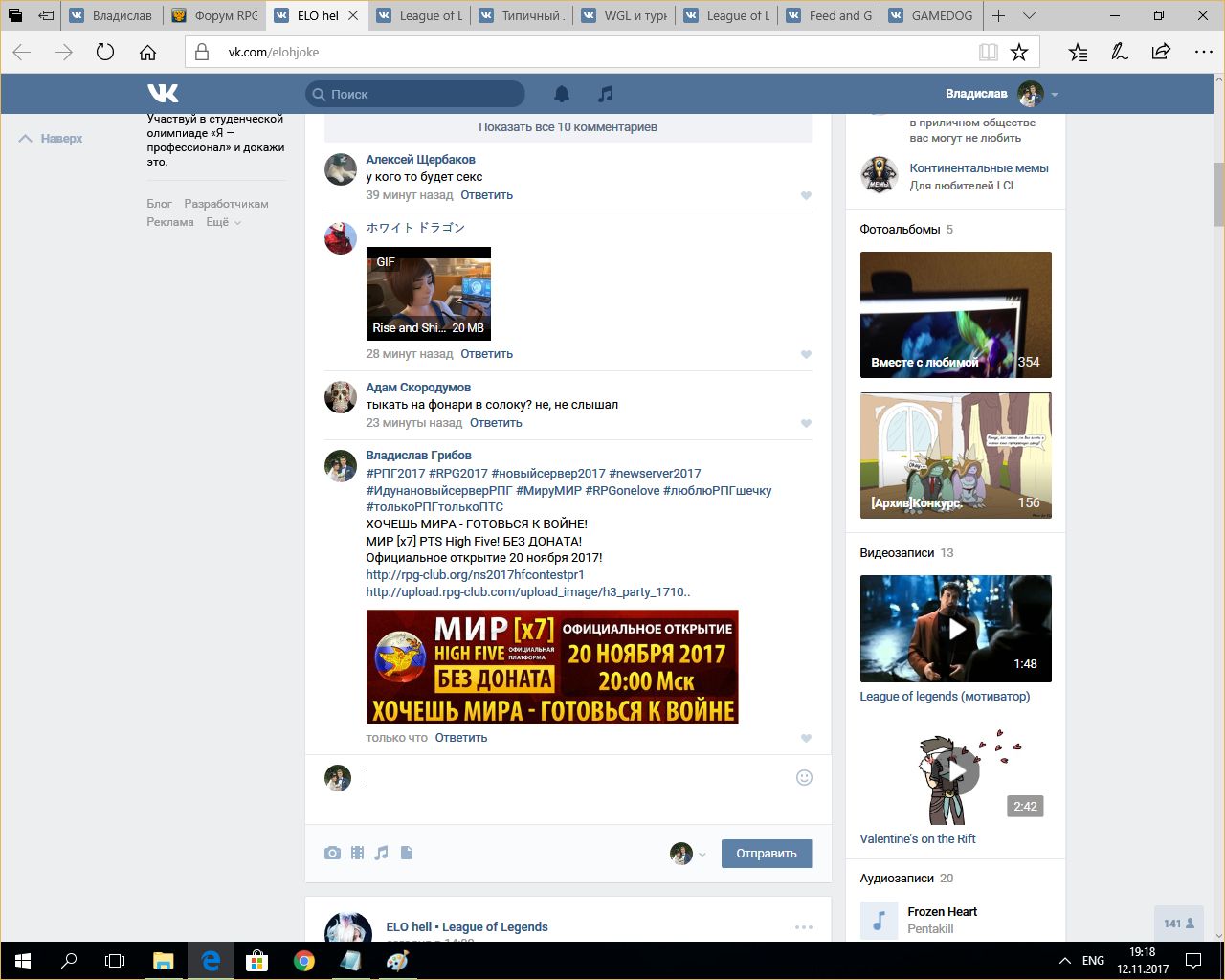Click the VK logo icon
Viewport: 1225px width, 980px height.
[163, 93]
